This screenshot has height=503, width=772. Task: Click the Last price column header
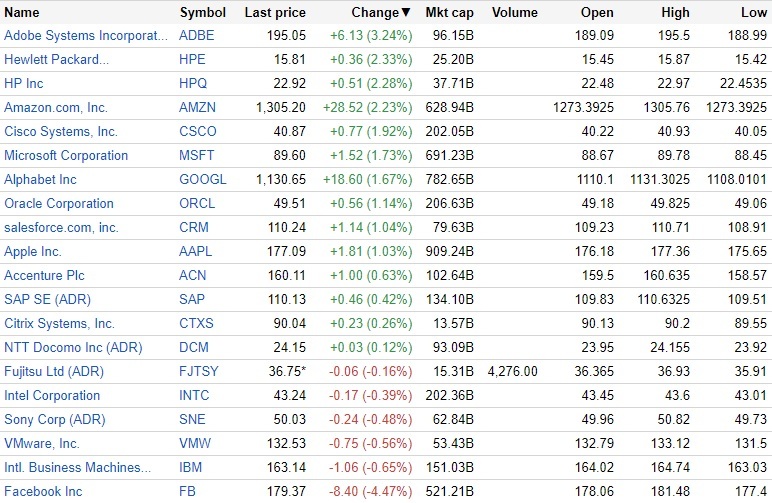pyautogui.click(x=275, y=13)
